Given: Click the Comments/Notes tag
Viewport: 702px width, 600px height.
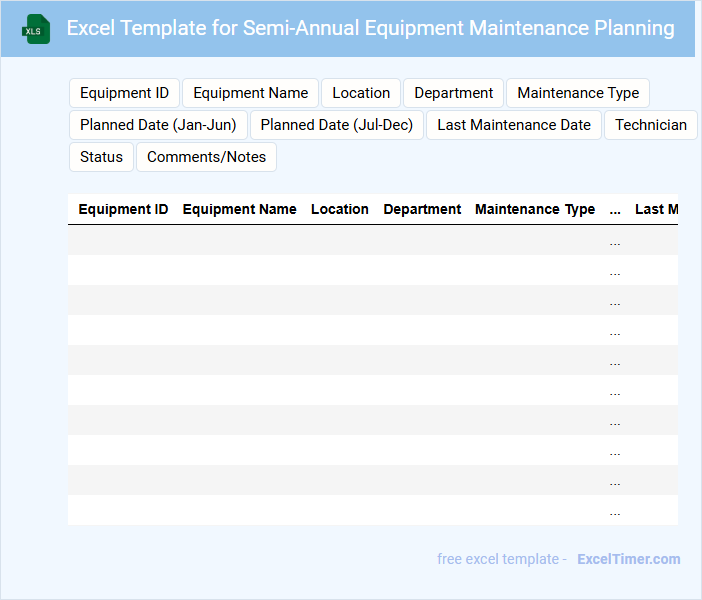Looking at the screenshot, I should (x=206, y=157).
